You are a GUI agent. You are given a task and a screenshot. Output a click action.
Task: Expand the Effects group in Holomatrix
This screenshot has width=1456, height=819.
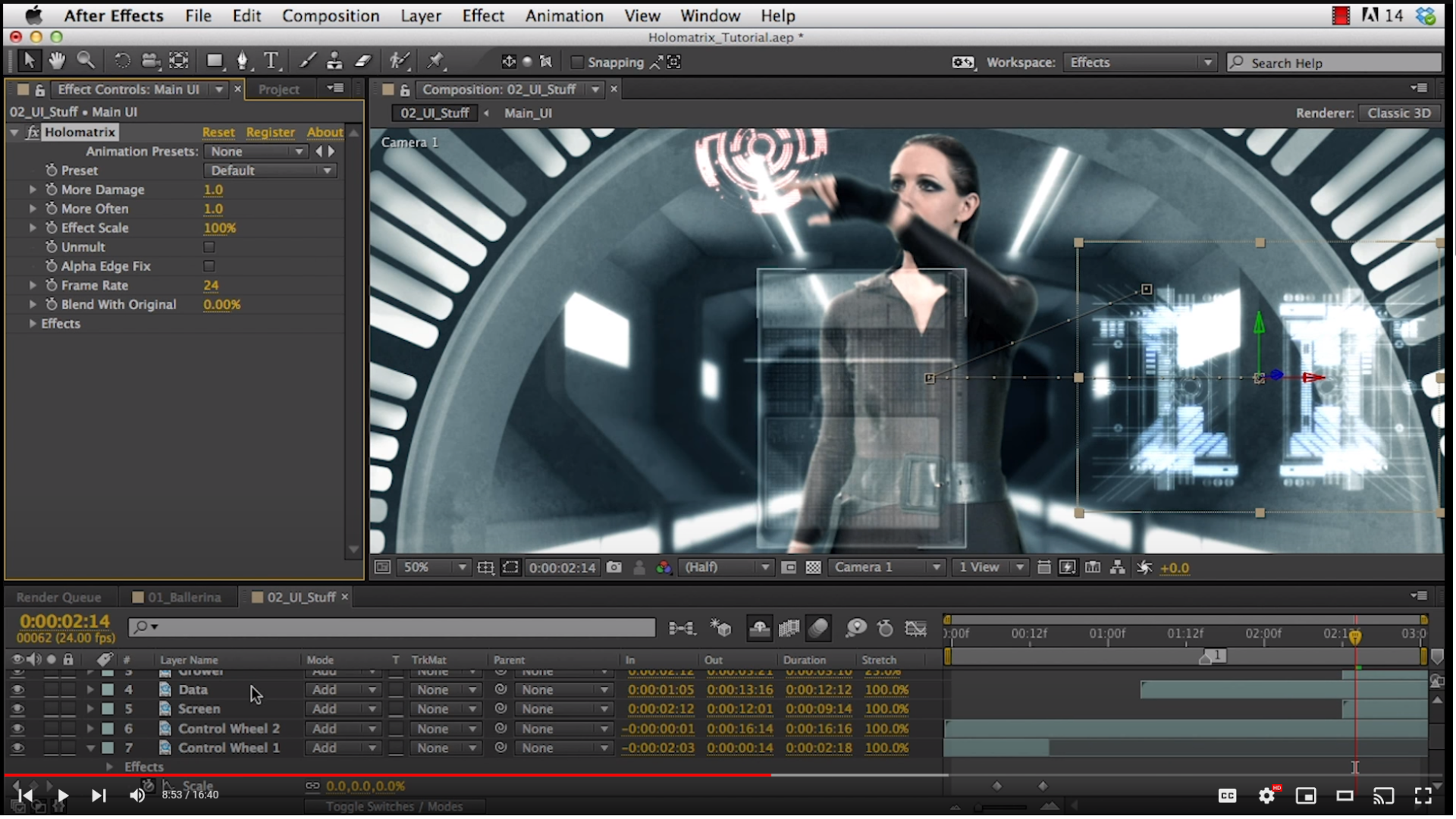tap(33, 324)
